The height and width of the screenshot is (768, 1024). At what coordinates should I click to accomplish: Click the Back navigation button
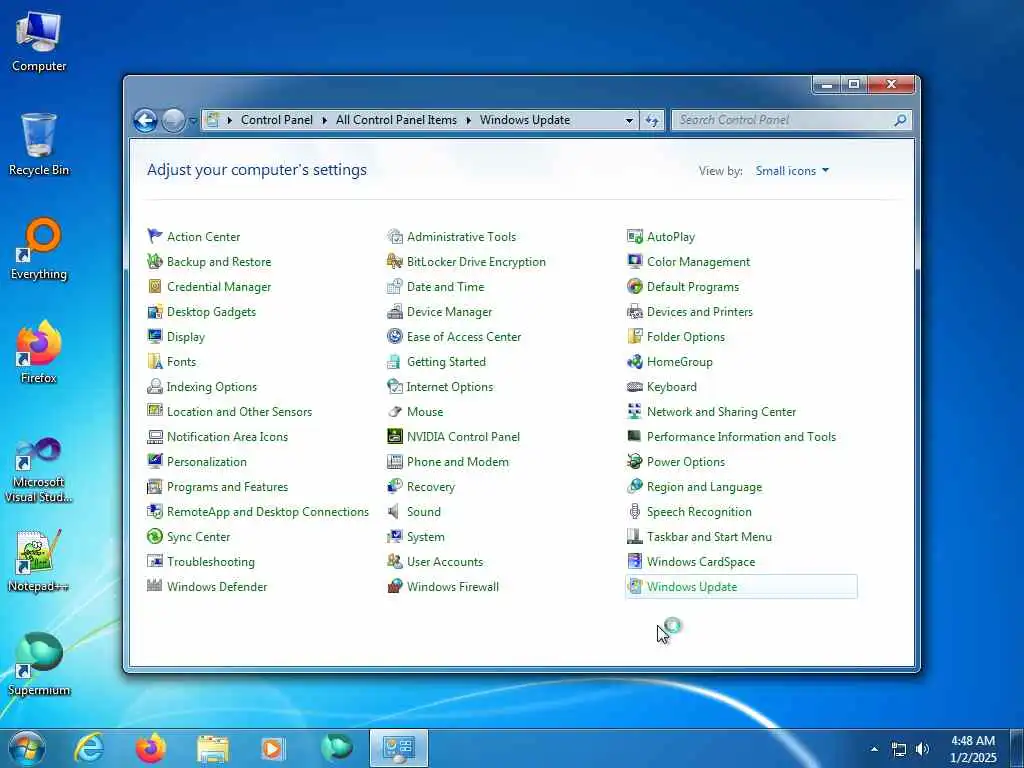[x=145, y=120]
